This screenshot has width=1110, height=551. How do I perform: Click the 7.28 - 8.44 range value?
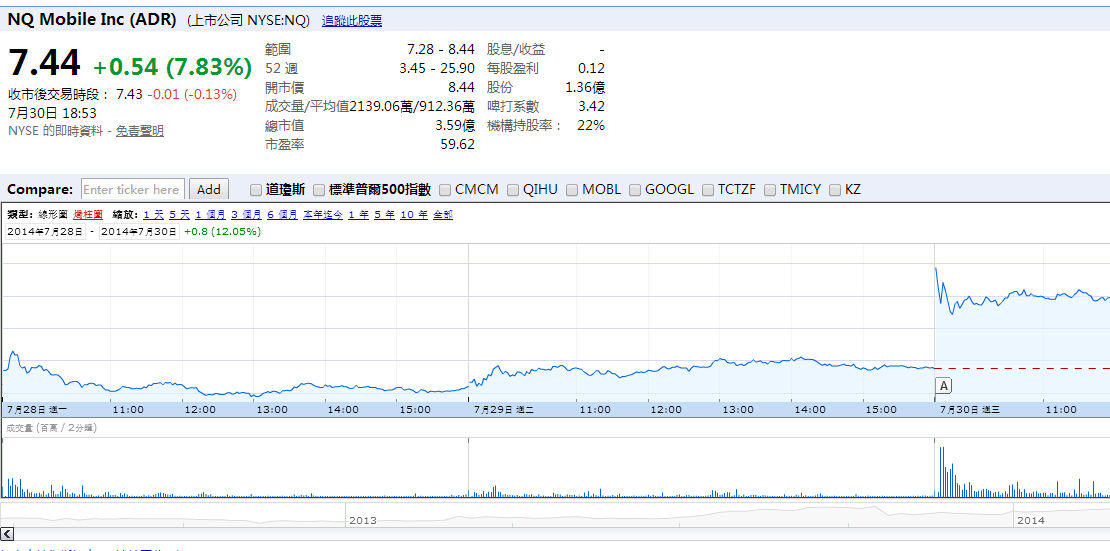(x=440, y=50)
